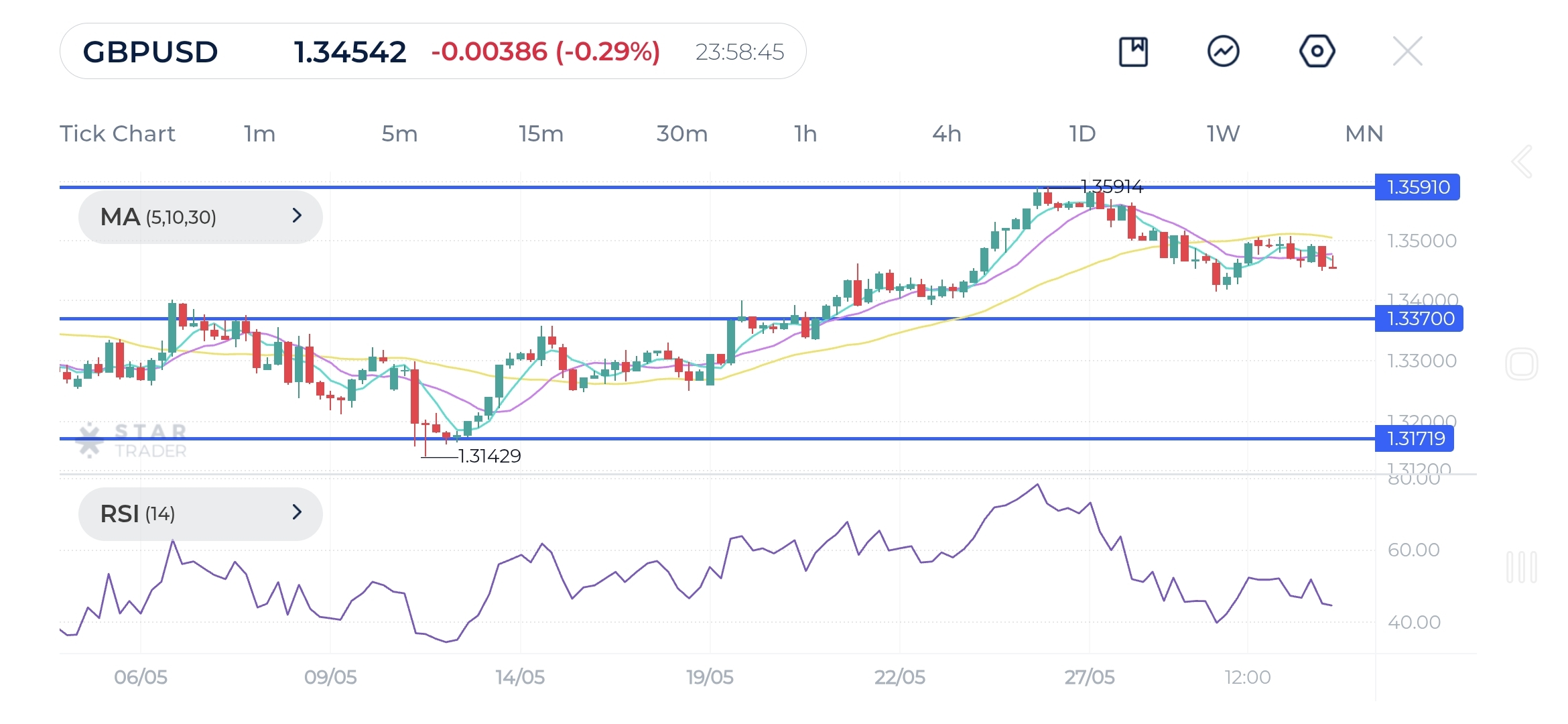Click the 1.35910 price line label

(x=1417, y=187)
